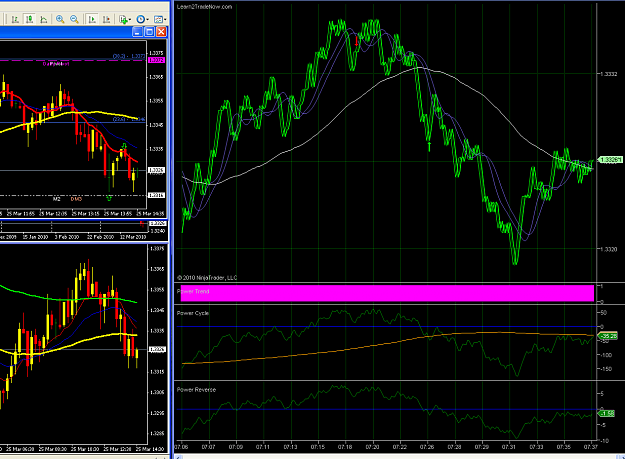Zoom out of the chart
The image size is (625, 459).
click(74, 19)
